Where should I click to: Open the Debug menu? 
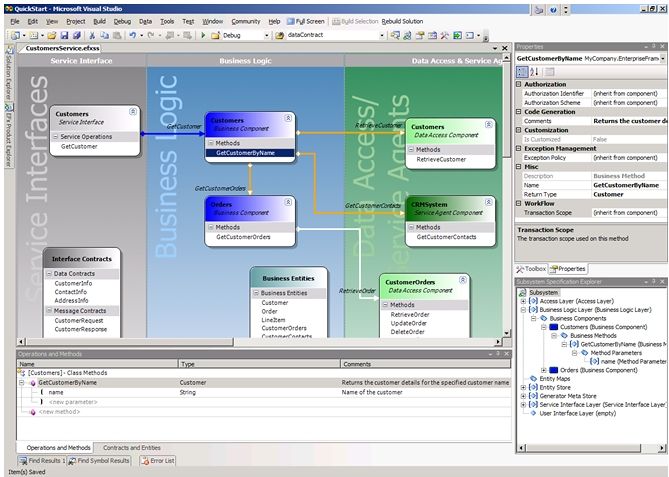(122, 21)
